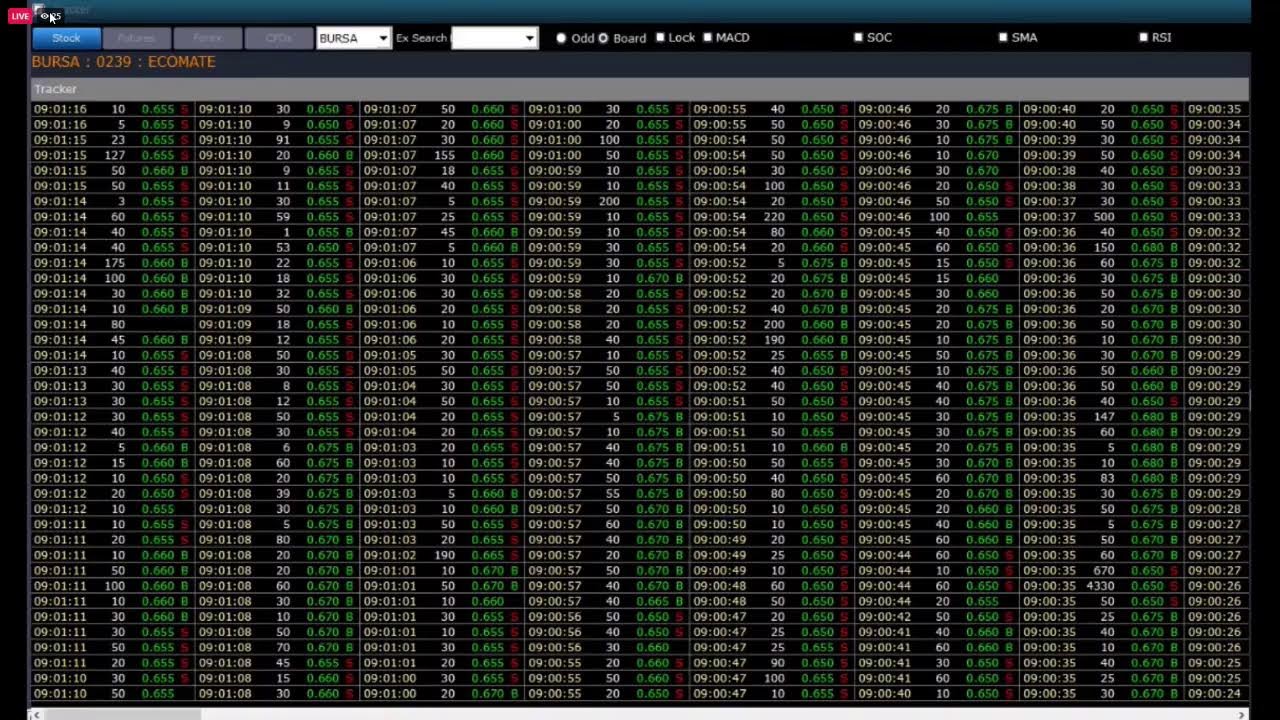Click the trade volume 500 cell

(1104, 217)
